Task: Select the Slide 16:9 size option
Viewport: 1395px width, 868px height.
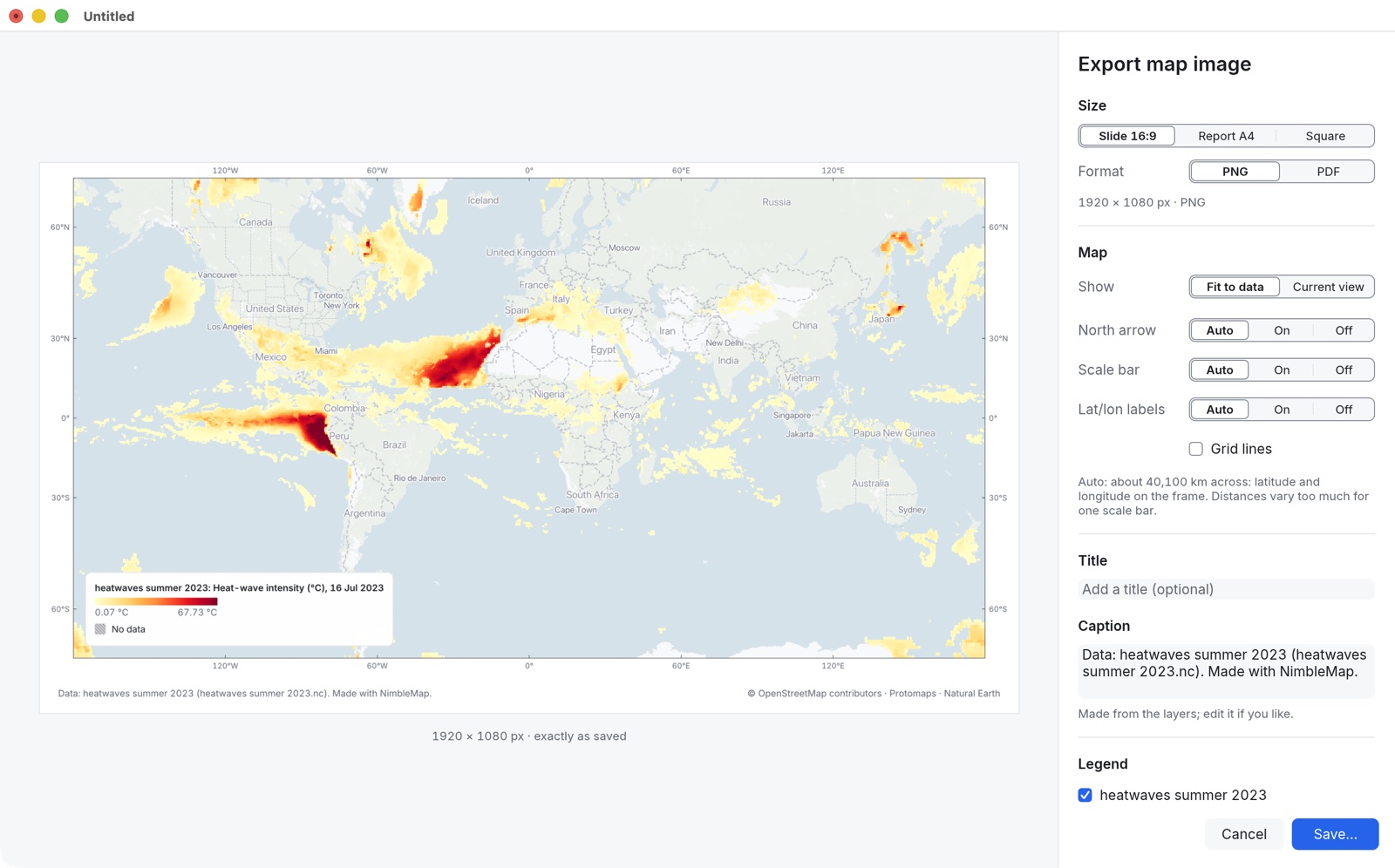Action: 1126,136
